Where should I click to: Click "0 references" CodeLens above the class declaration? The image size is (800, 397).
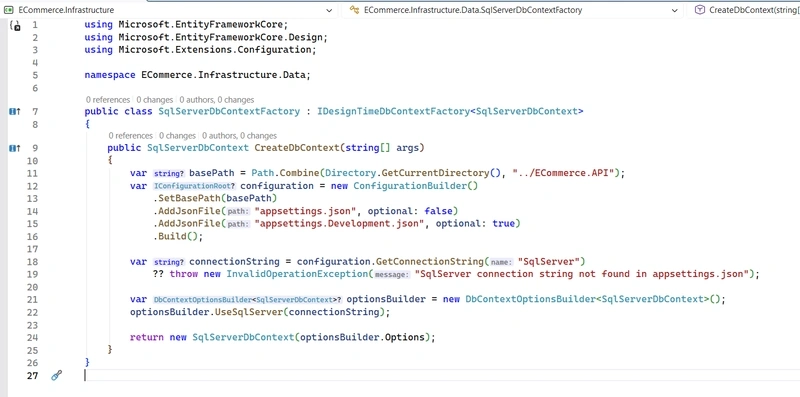coord(108,100)
